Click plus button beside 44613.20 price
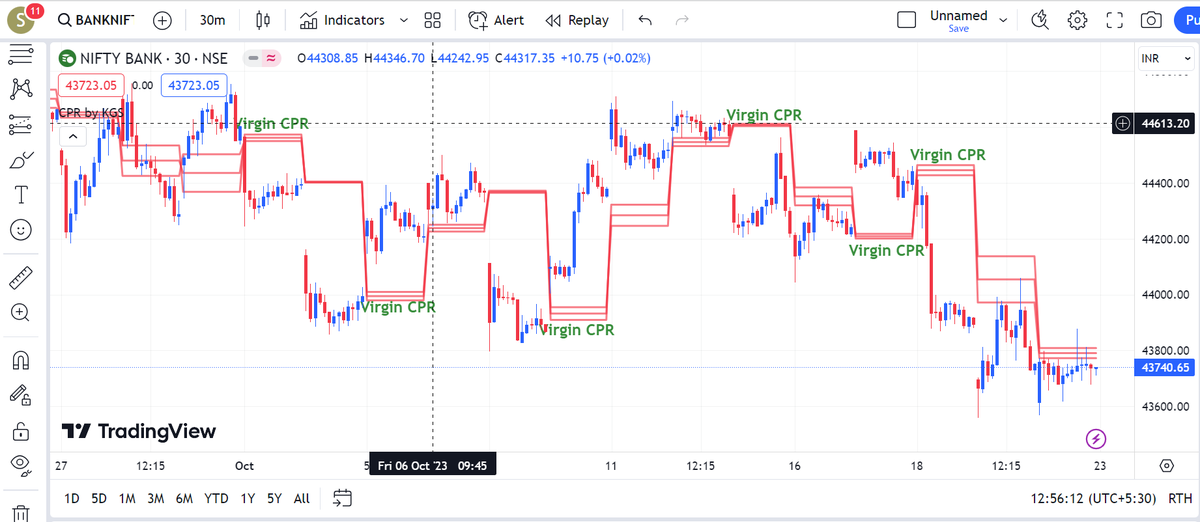The height and width of the screenshot is (522, 1200). pyautogui.click(x=1123, y=124)
